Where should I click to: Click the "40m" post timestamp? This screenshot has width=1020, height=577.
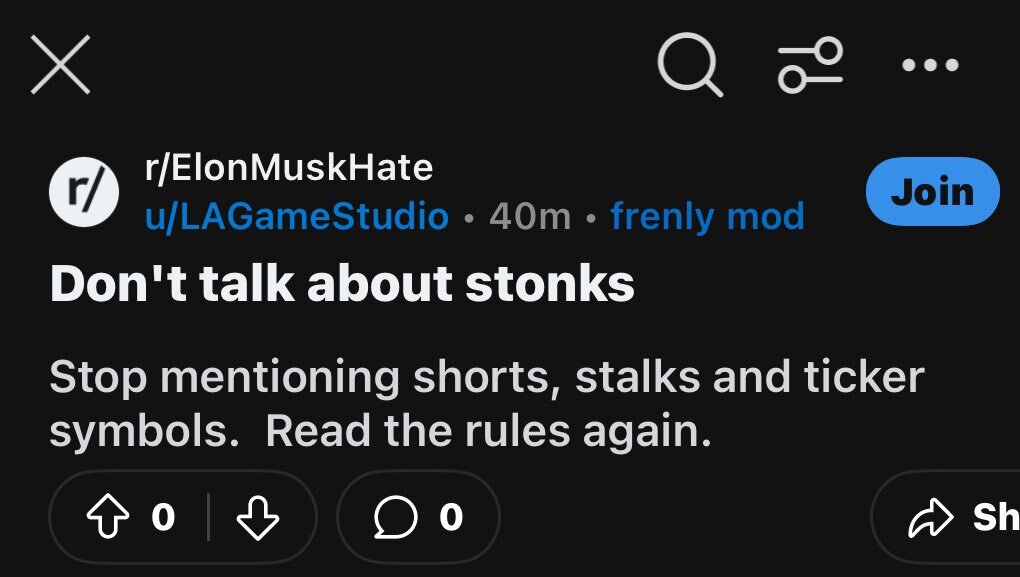(530, 215)
